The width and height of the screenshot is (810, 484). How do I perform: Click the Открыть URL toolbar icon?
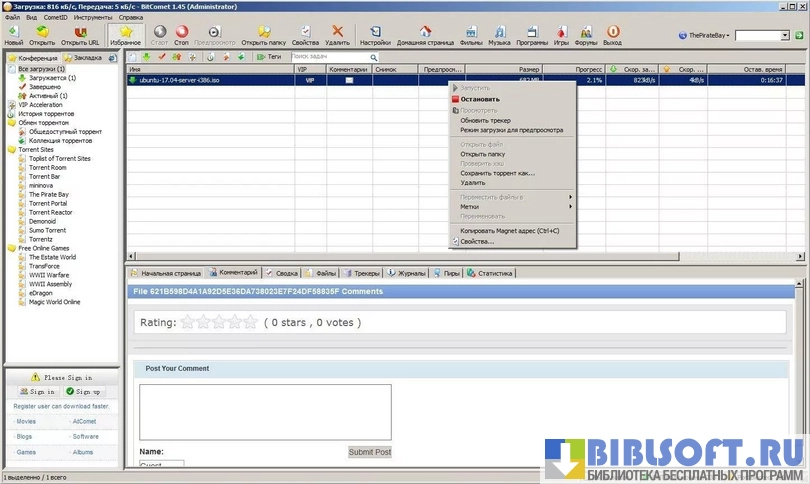[80, 35]
